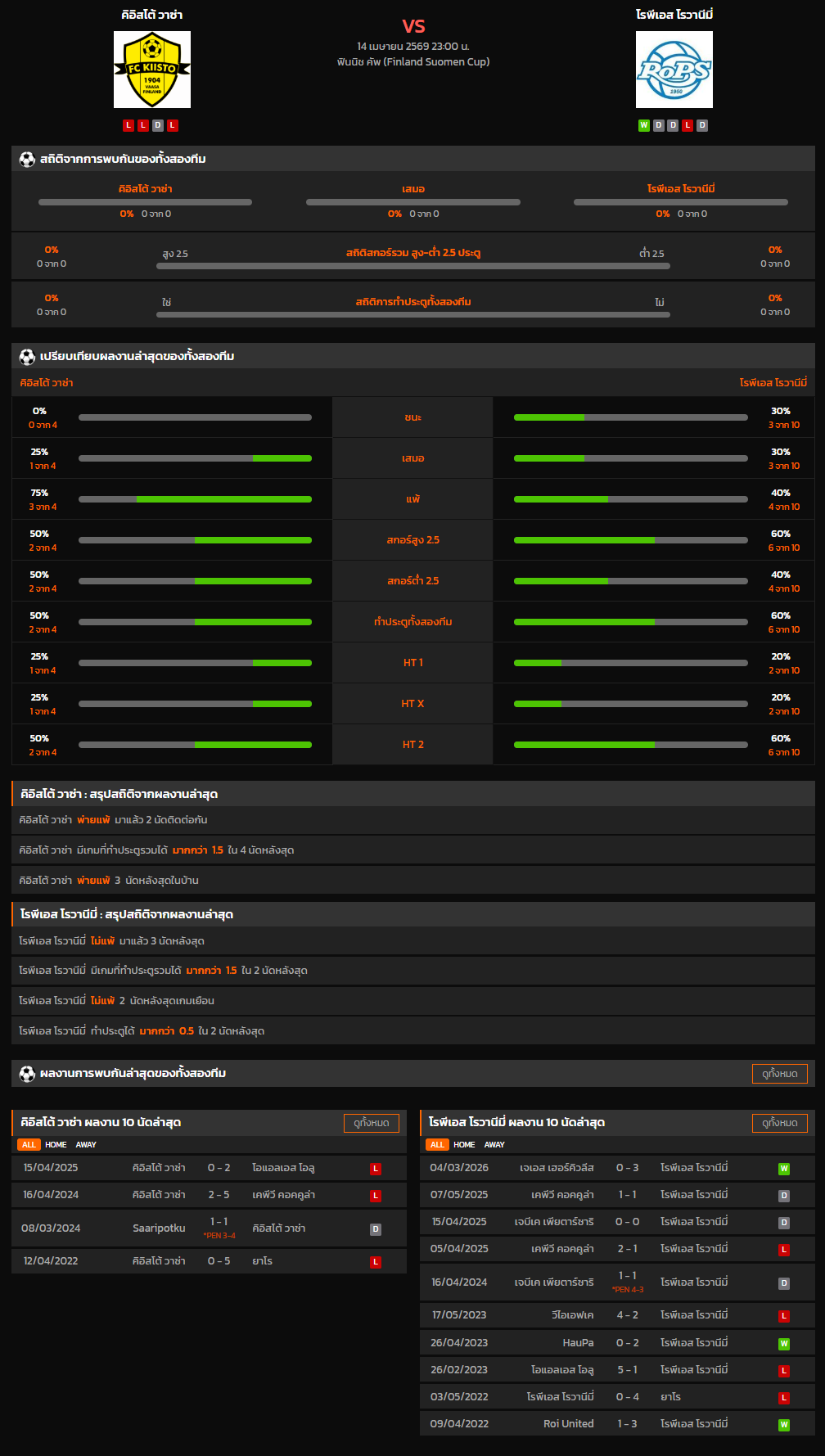Image resolution: width=825 pixels, height=1456 pixels.
Task: Click the Kiisto win-percentage bar in head-to-head stats
Action: (145, 202)
